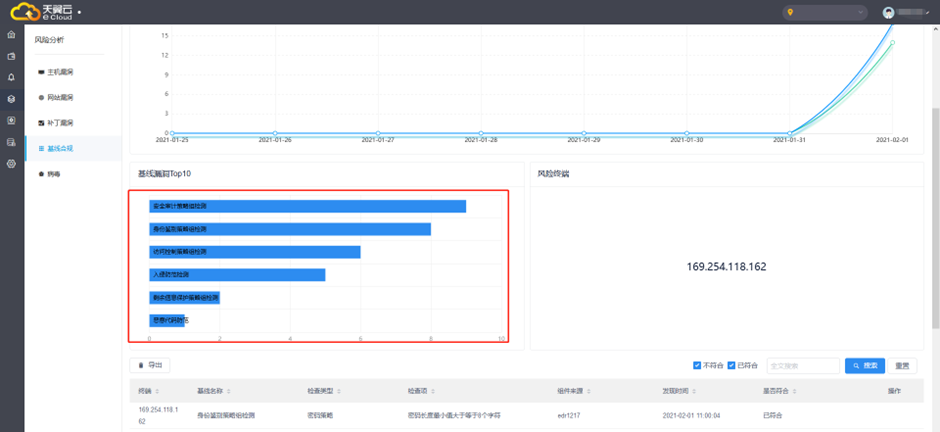Open 主机漏洞 menu item
Screen dimensions: 940x432
61,73
